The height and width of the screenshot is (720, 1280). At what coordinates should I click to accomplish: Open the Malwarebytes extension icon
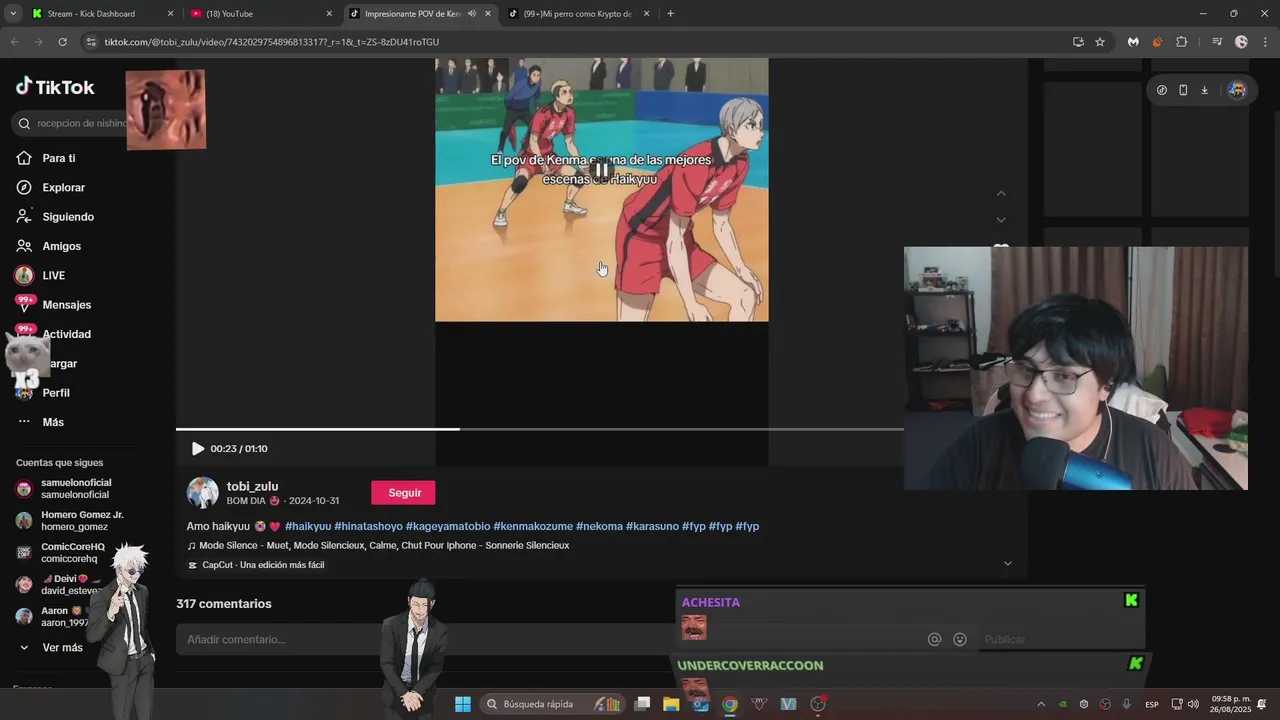coord(1133,42)
